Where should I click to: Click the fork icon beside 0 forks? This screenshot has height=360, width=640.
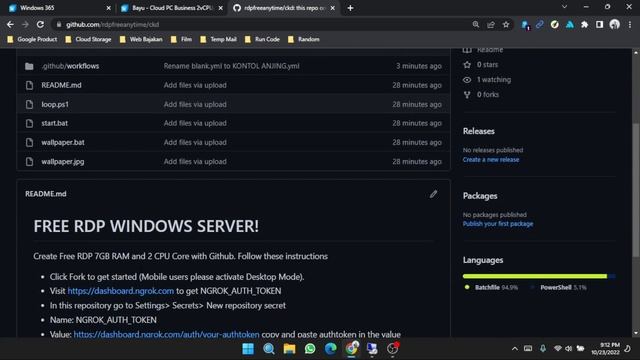pos(467,95)
